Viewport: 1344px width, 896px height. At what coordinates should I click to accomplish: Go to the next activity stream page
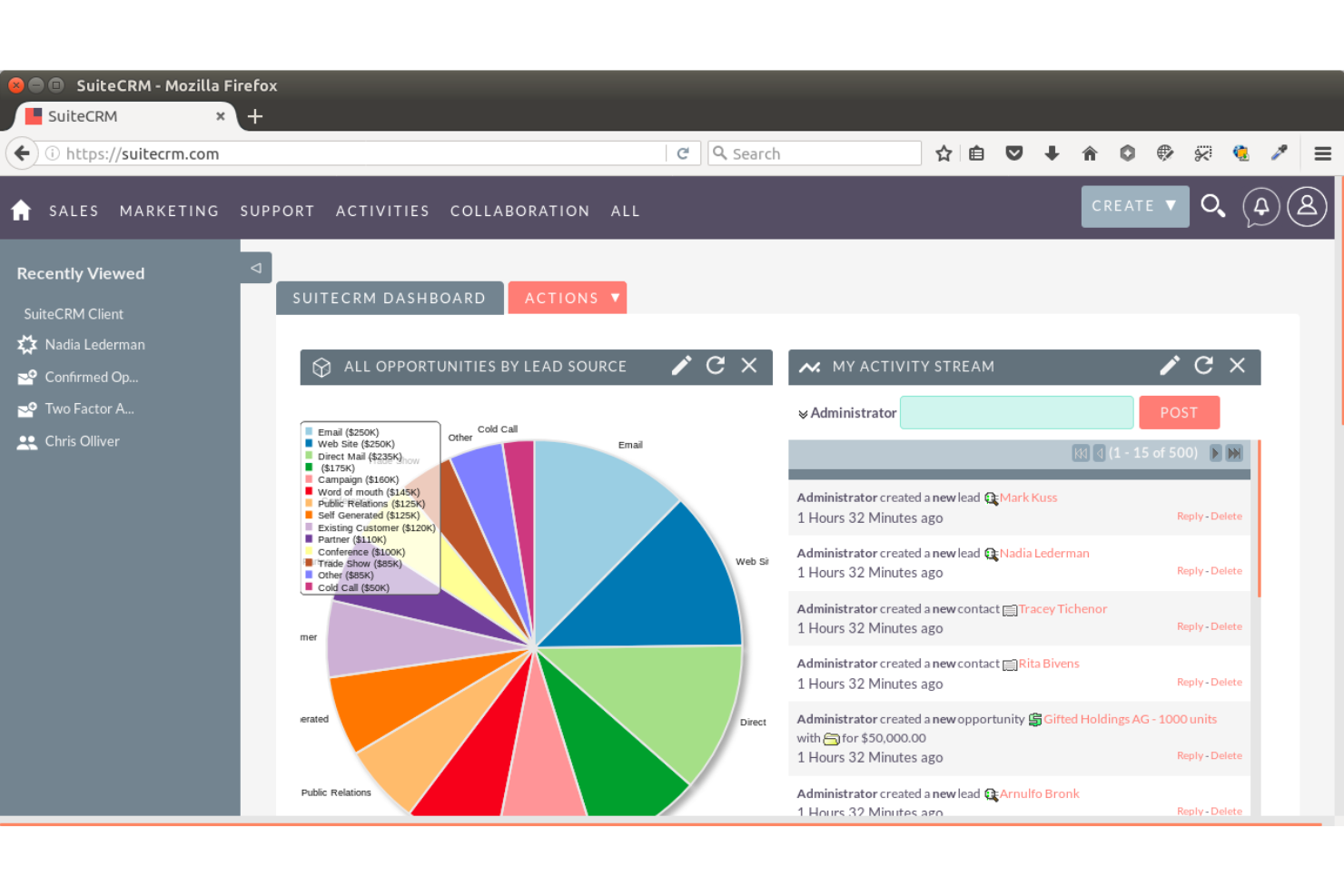1215,453
